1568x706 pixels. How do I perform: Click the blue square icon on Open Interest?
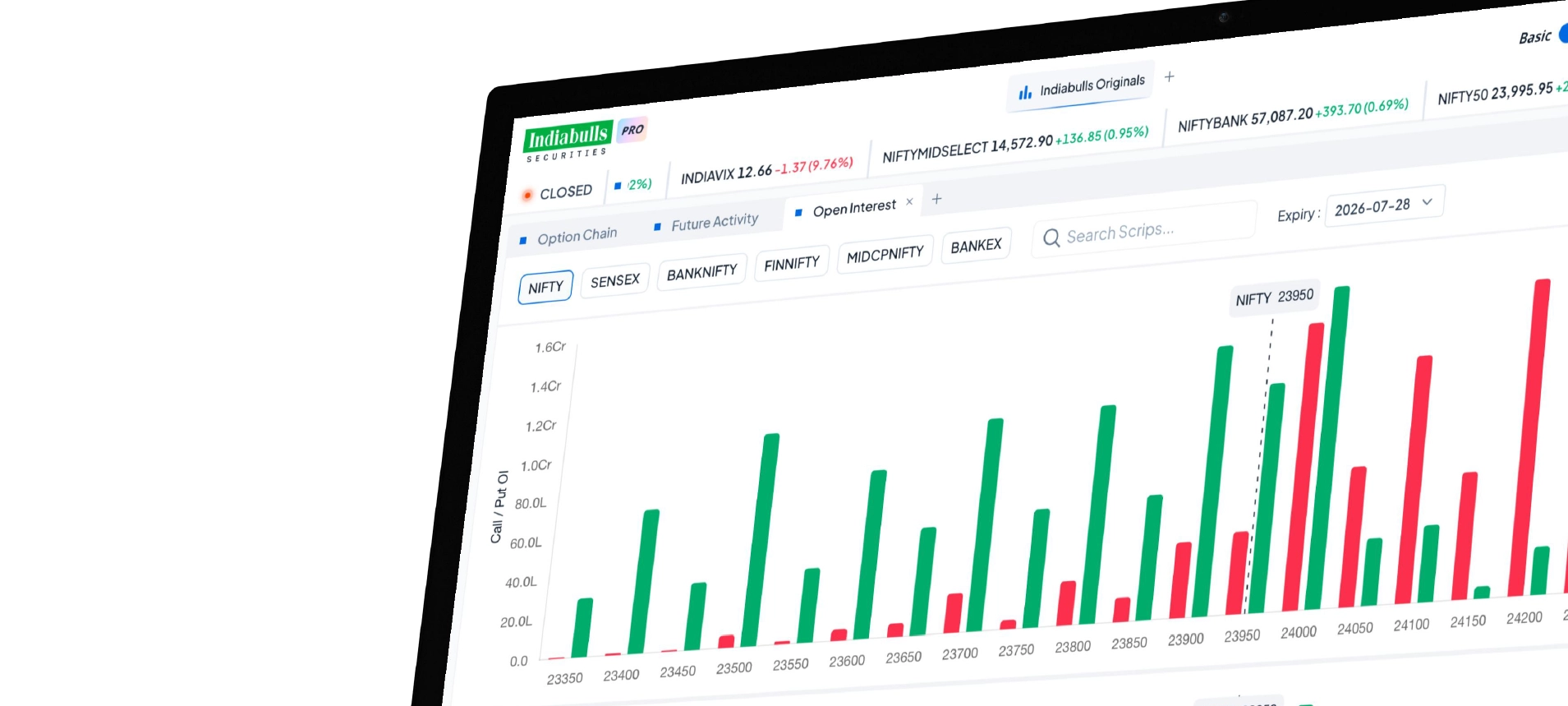point(798,212)
